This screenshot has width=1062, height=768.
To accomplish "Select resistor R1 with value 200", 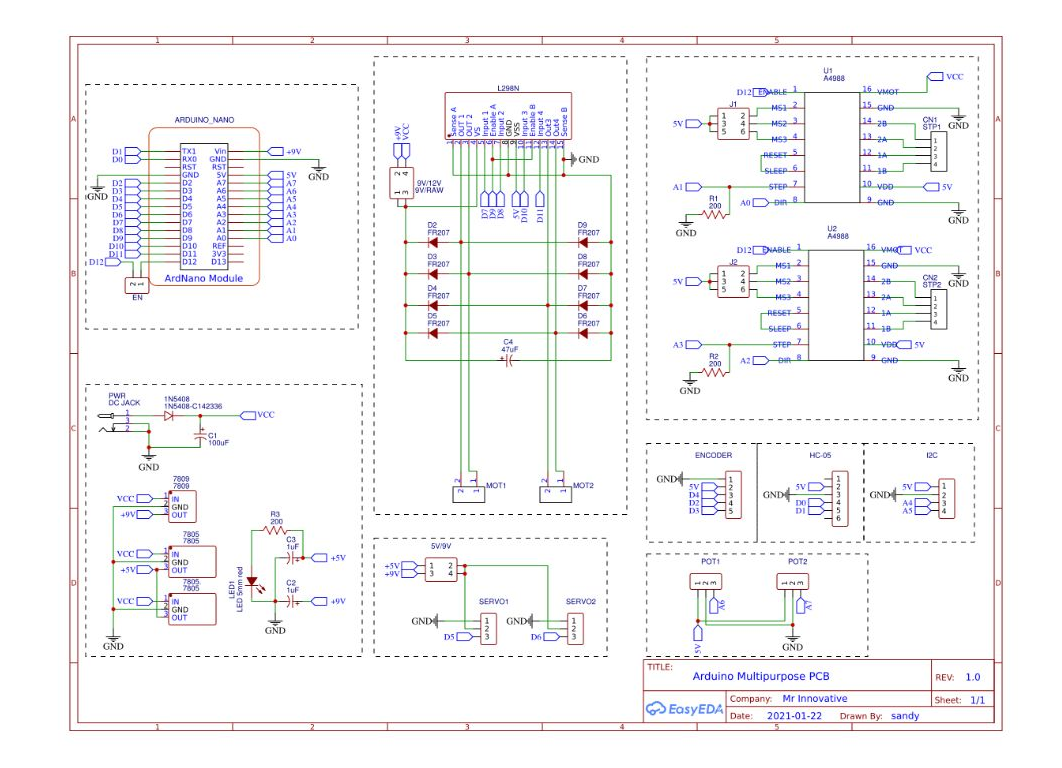I will [713, 213].
